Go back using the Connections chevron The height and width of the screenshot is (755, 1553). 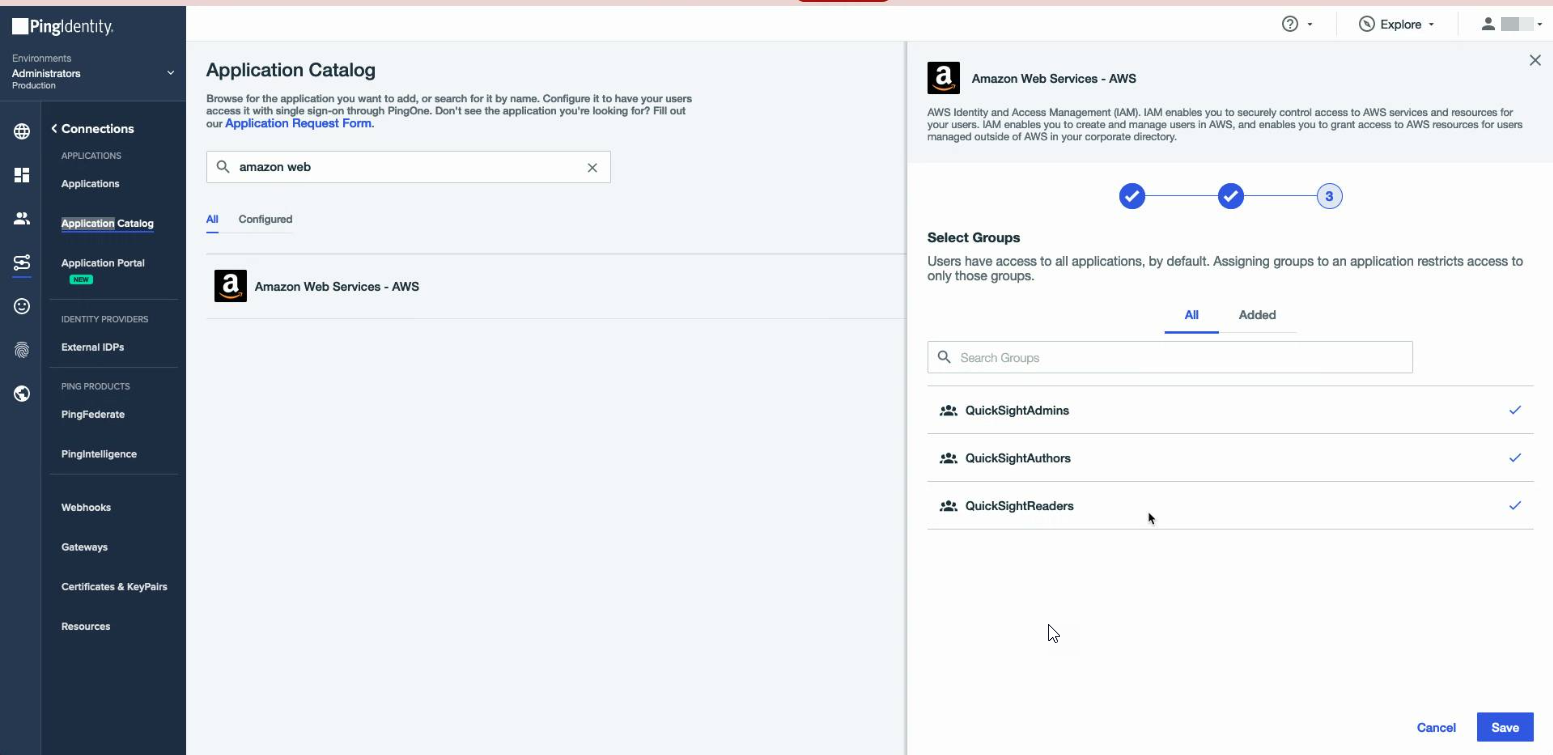click(54, 128)
